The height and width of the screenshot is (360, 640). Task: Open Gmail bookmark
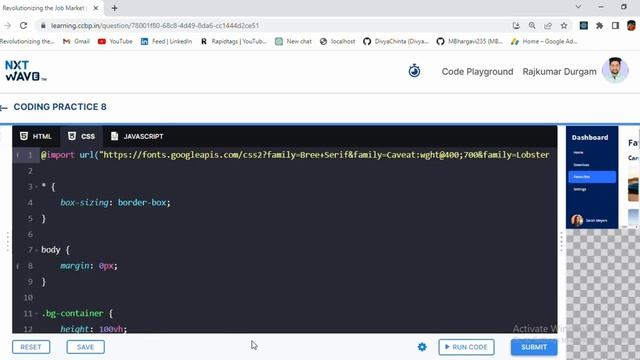coord(76,41)
